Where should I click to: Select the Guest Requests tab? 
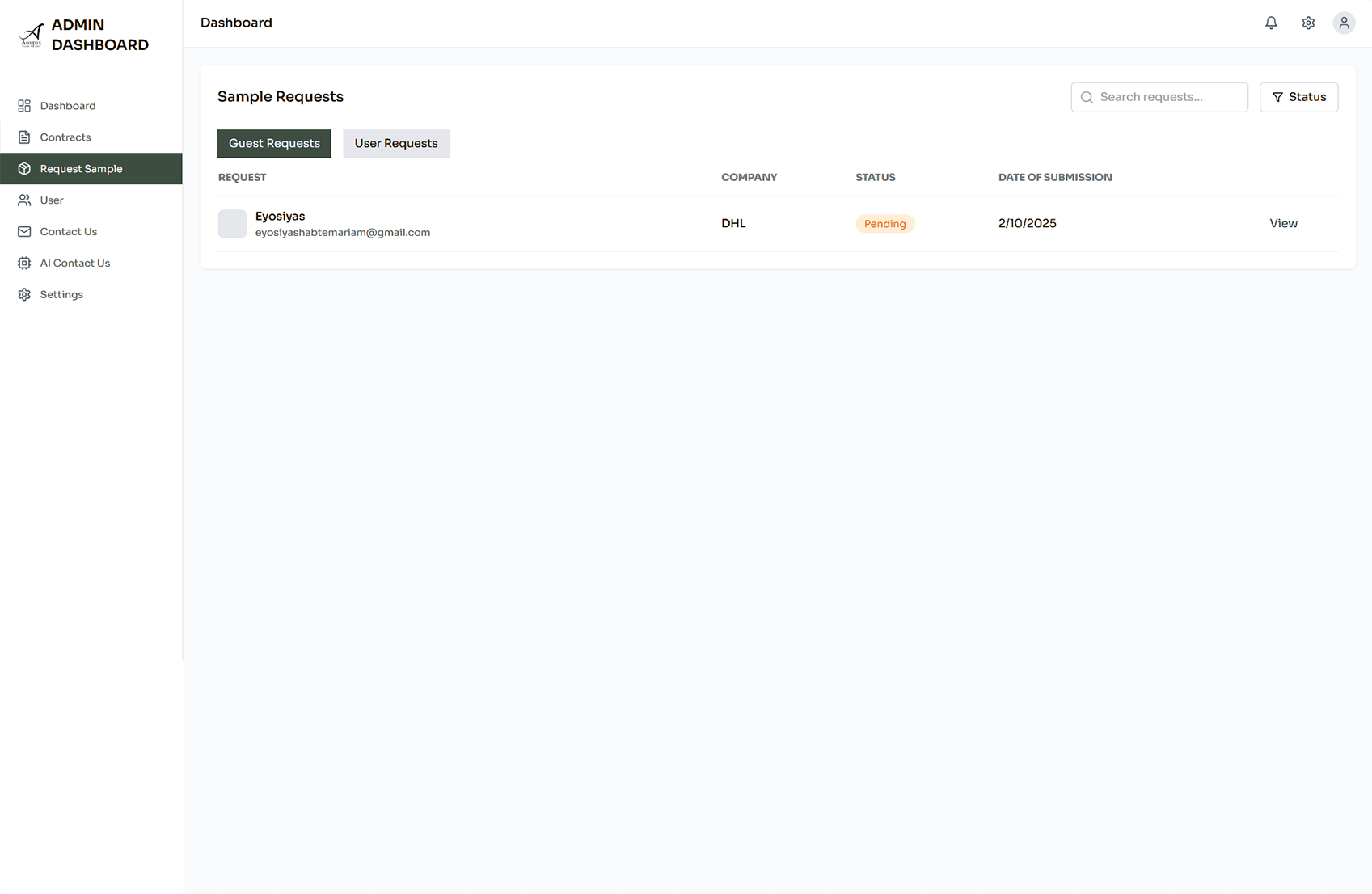tap(274, 144)
